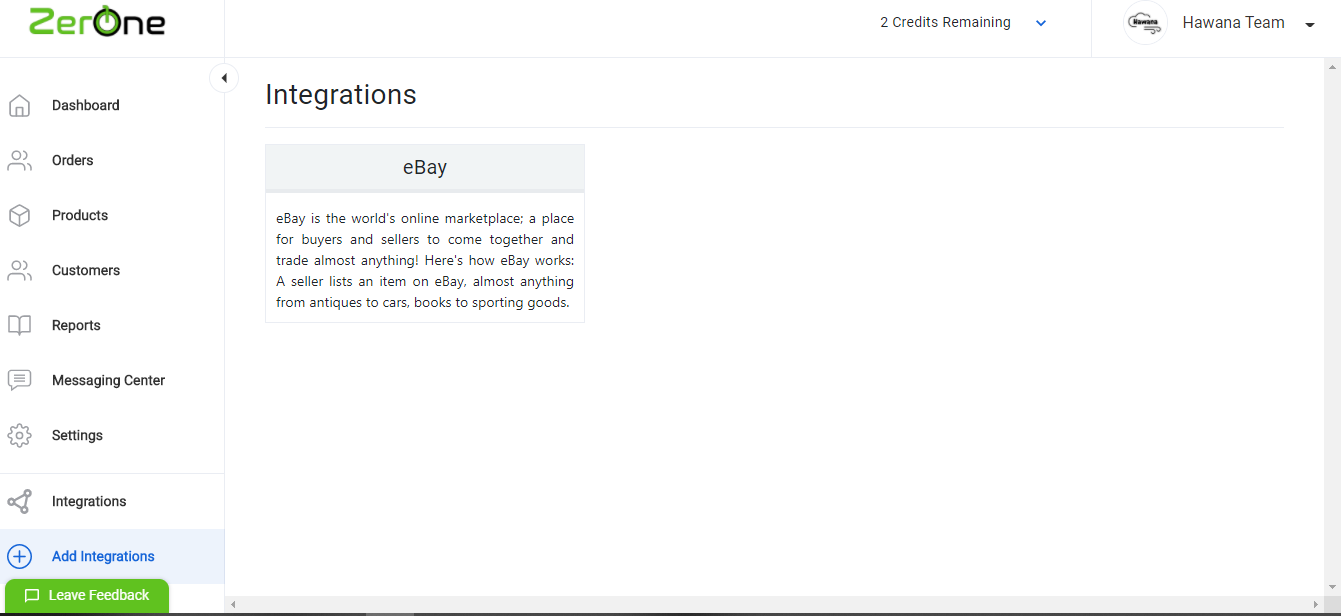Select the eBay integration card header
The height and width of the screenshot is (616, 1341).
click(425, 167)
